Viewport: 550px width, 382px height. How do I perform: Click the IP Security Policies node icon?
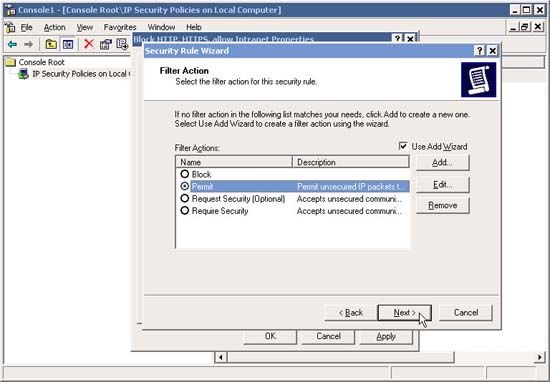point(24,74)
